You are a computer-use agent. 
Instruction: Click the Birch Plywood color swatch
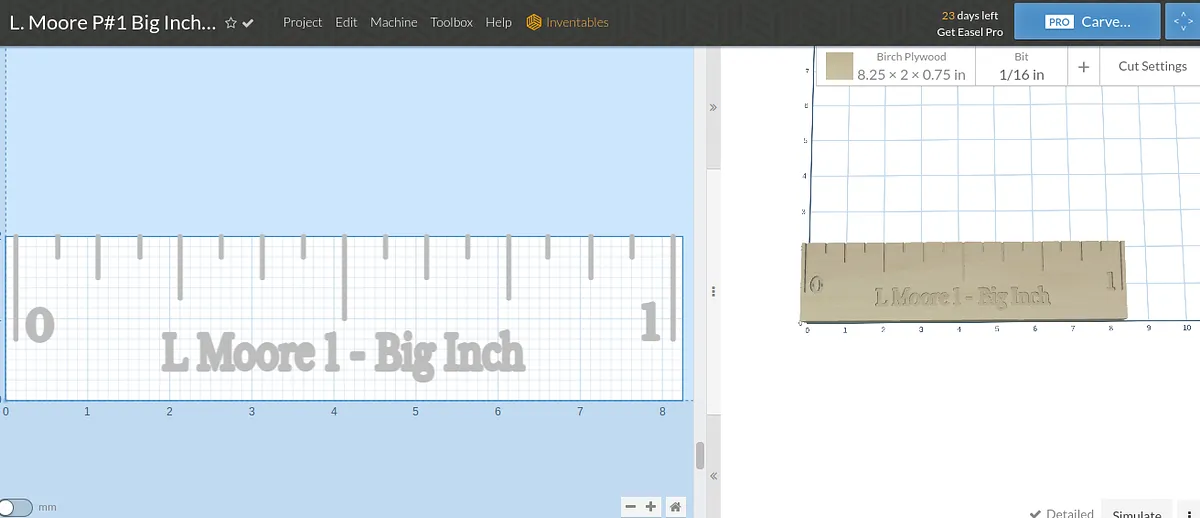[838, 67]
